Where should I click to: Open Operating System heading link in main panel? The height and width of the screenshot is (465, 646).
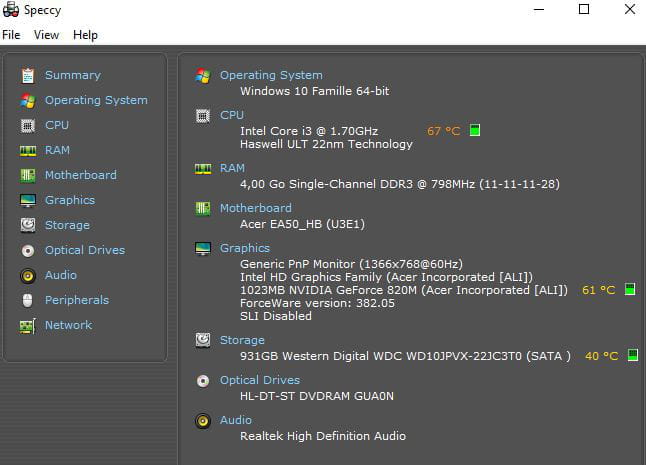[x=271, y=75]
